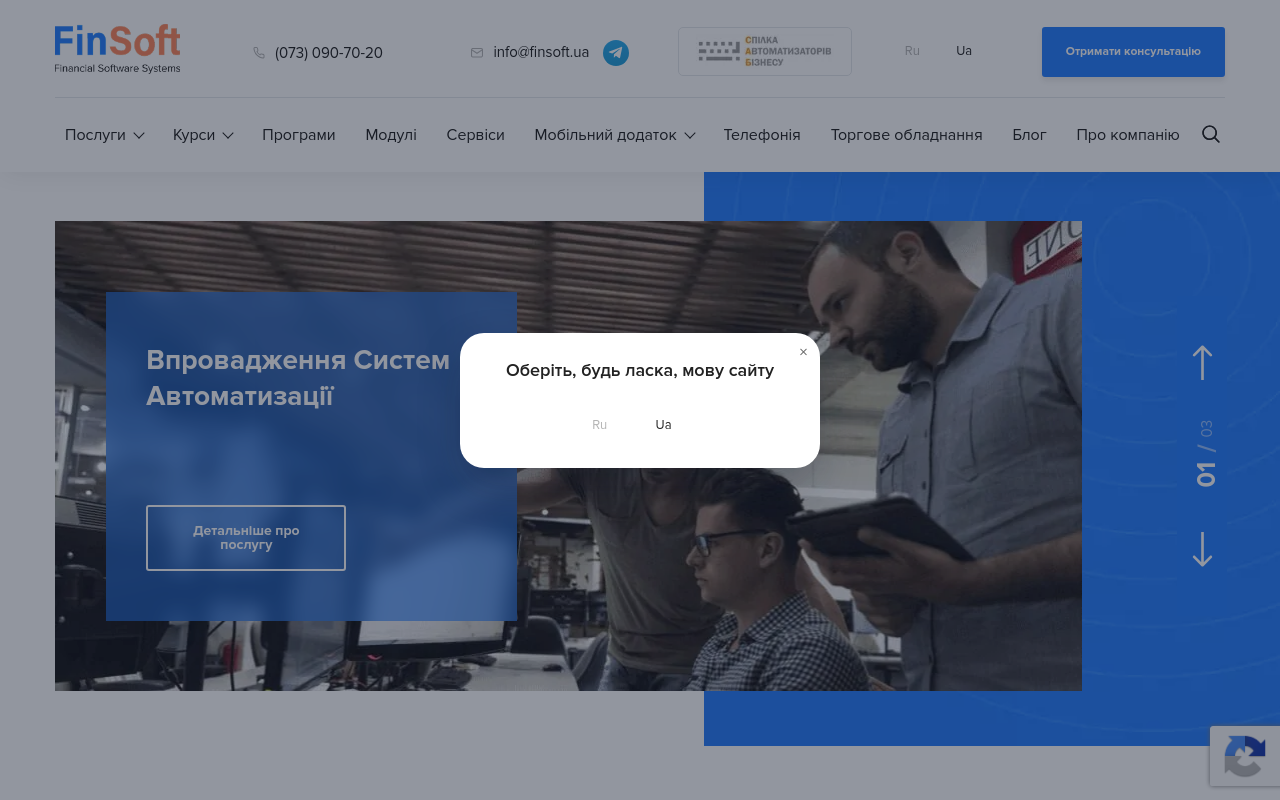Go to previous slide with up arrow
Screen dimensions: 1280x800
[x=1203, y=363]
